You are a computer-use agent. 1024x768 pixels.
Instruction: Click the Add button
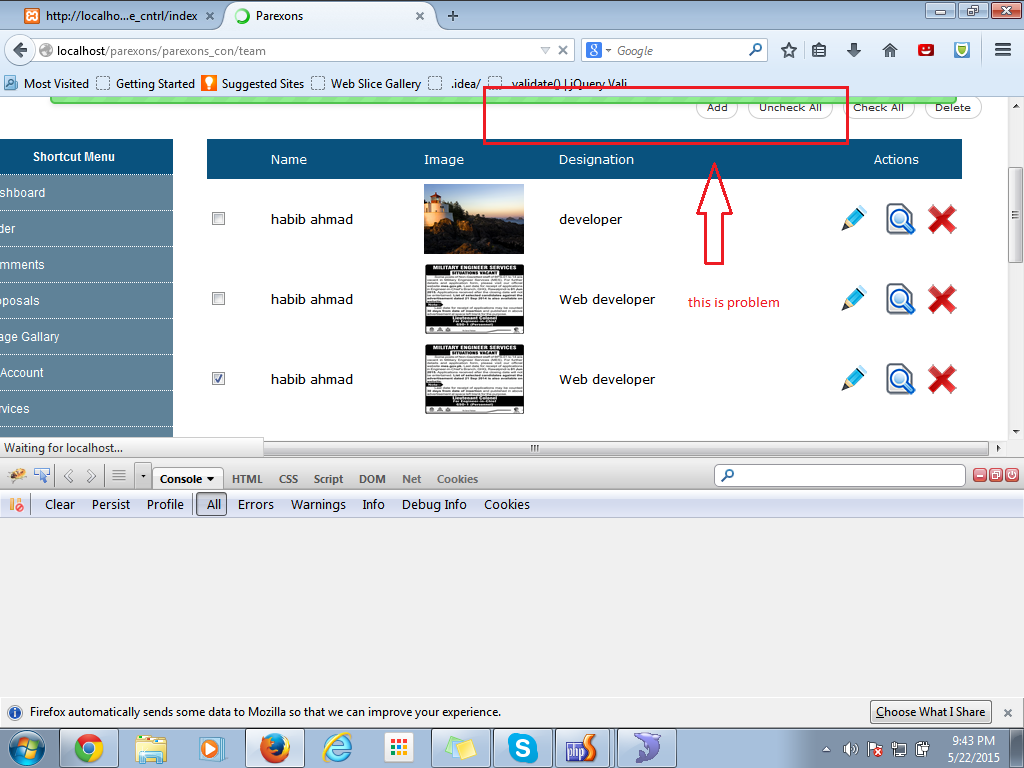[717, 108]
